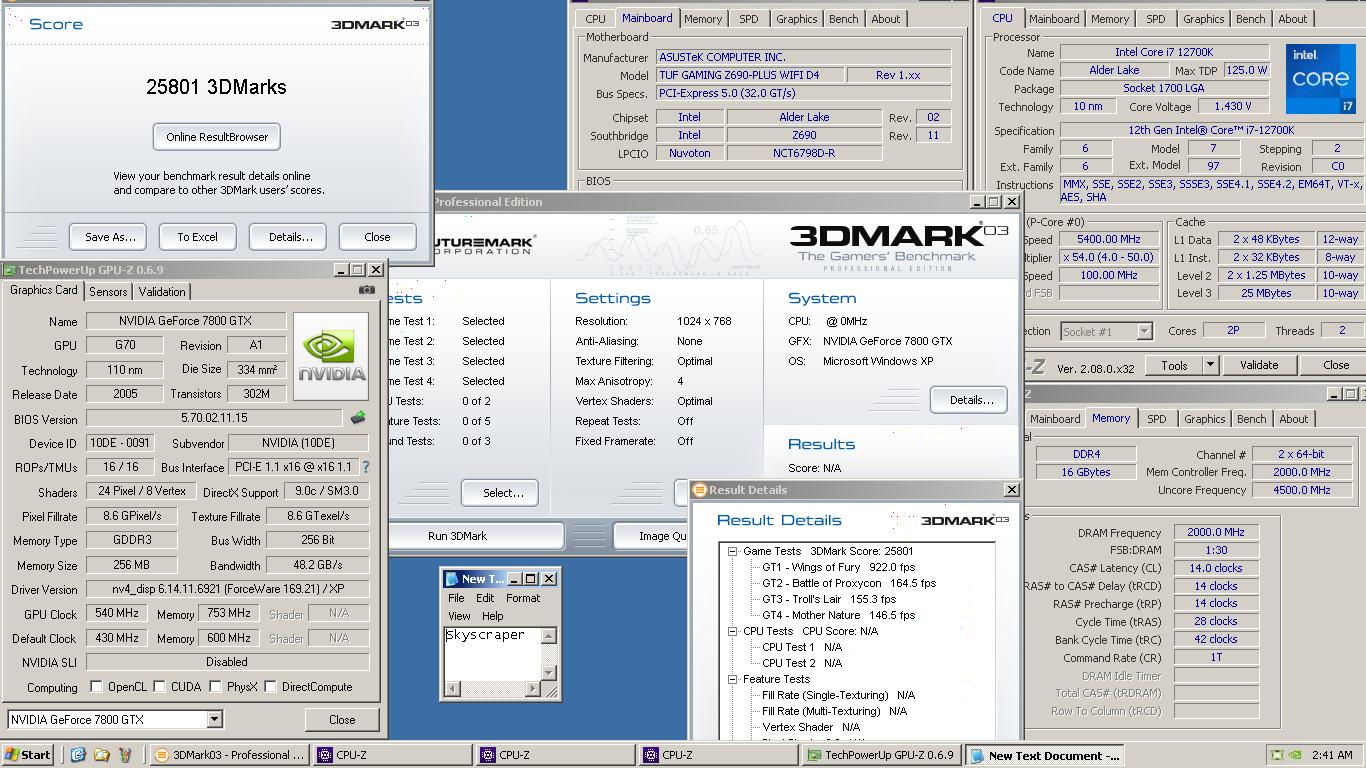Open Internet Explorer from quick launch
The image size is (1366, 768).
click(x=78, y=755)
